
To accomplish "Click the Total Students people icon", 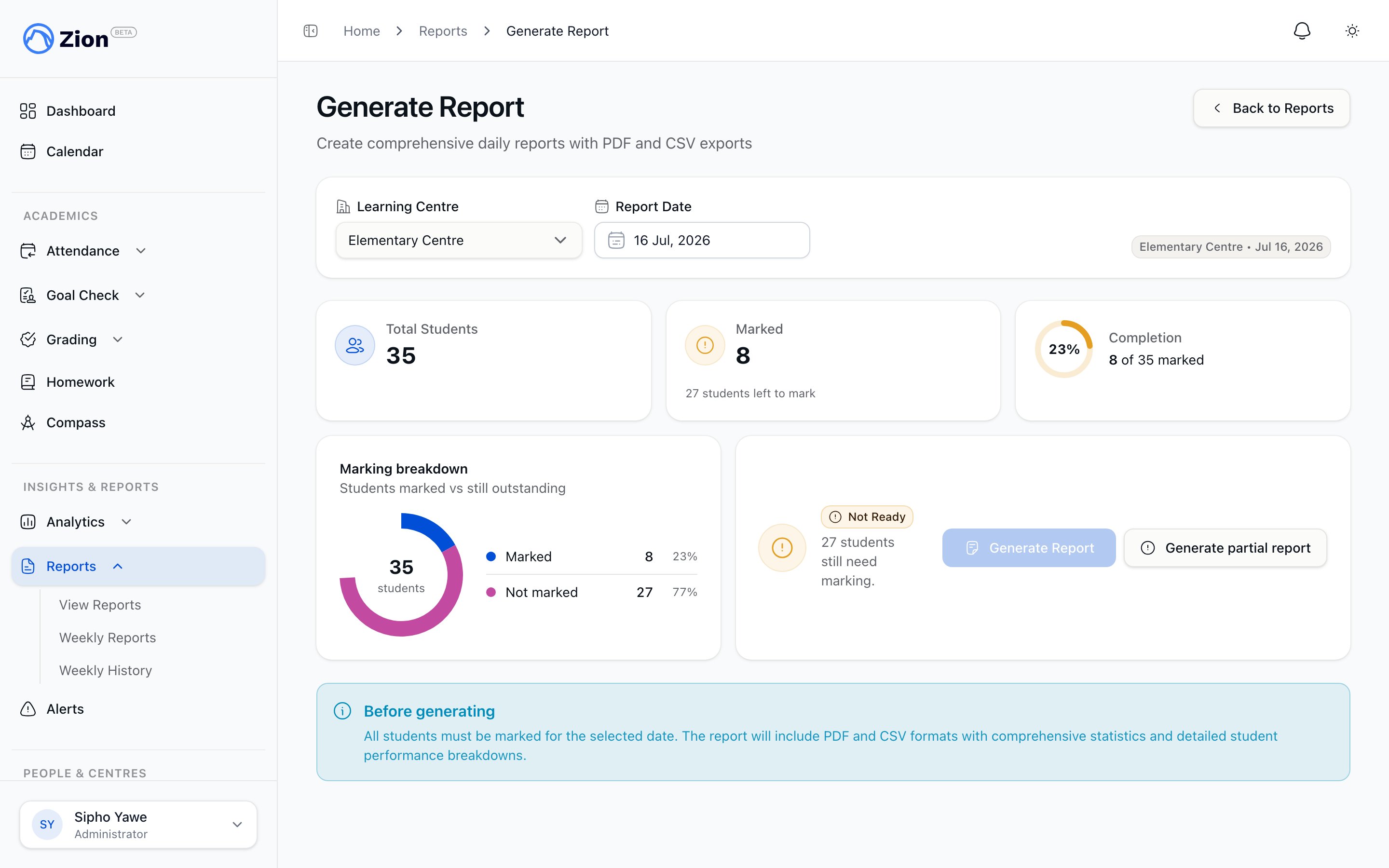I will click(354, 345).
